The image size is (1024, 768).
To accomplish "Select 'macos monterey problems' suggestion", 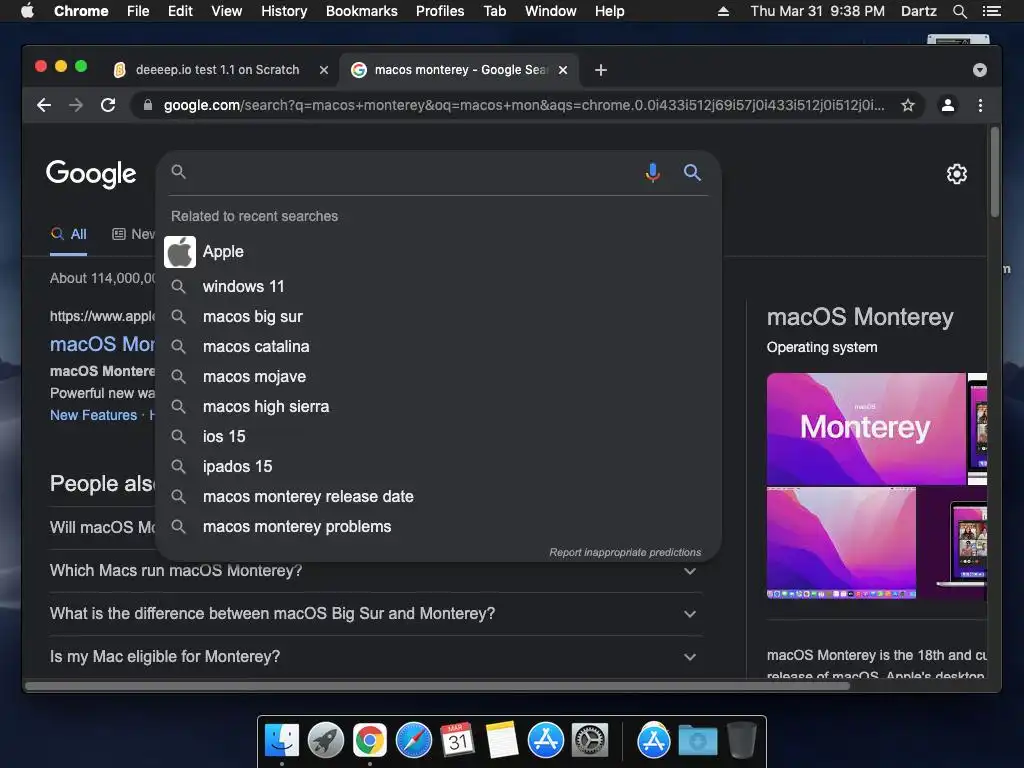I will pyautogui.click(x=438, y=527).
